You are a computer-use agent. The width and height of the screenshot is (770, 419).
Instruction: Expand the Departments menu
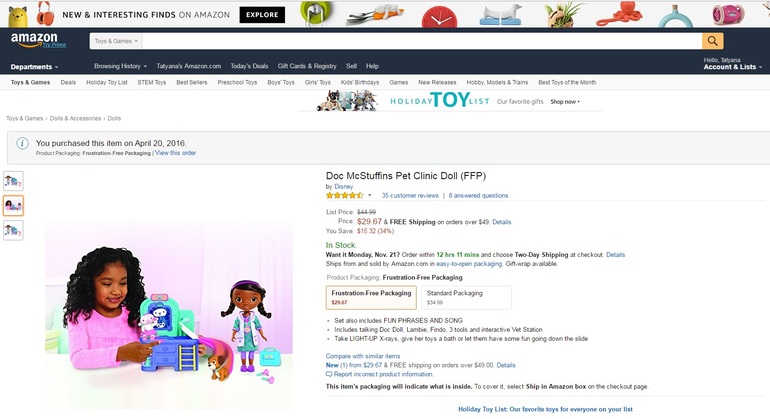[x=33, y=67]
